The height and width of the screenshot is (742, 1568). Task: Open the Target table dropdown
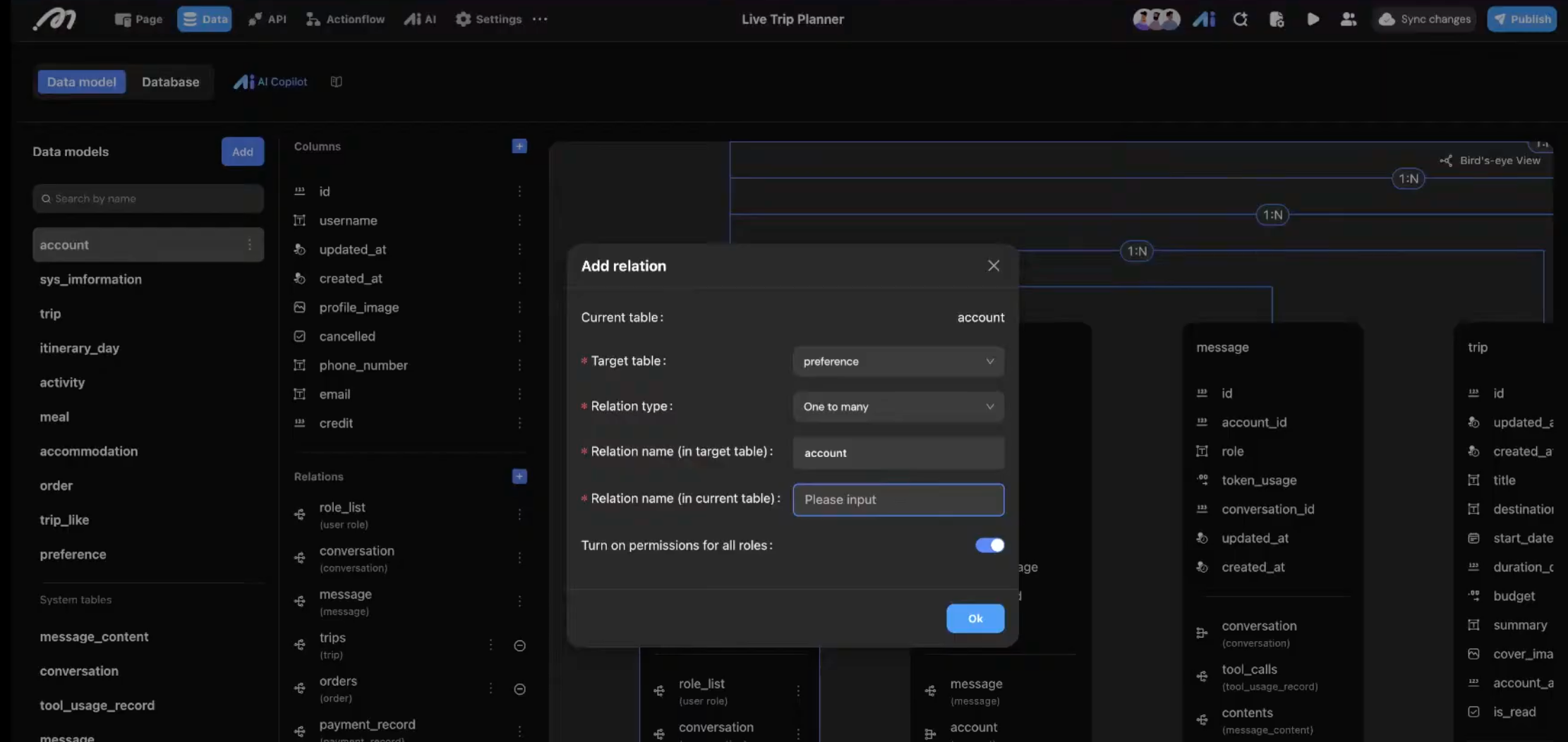point(898,361)
